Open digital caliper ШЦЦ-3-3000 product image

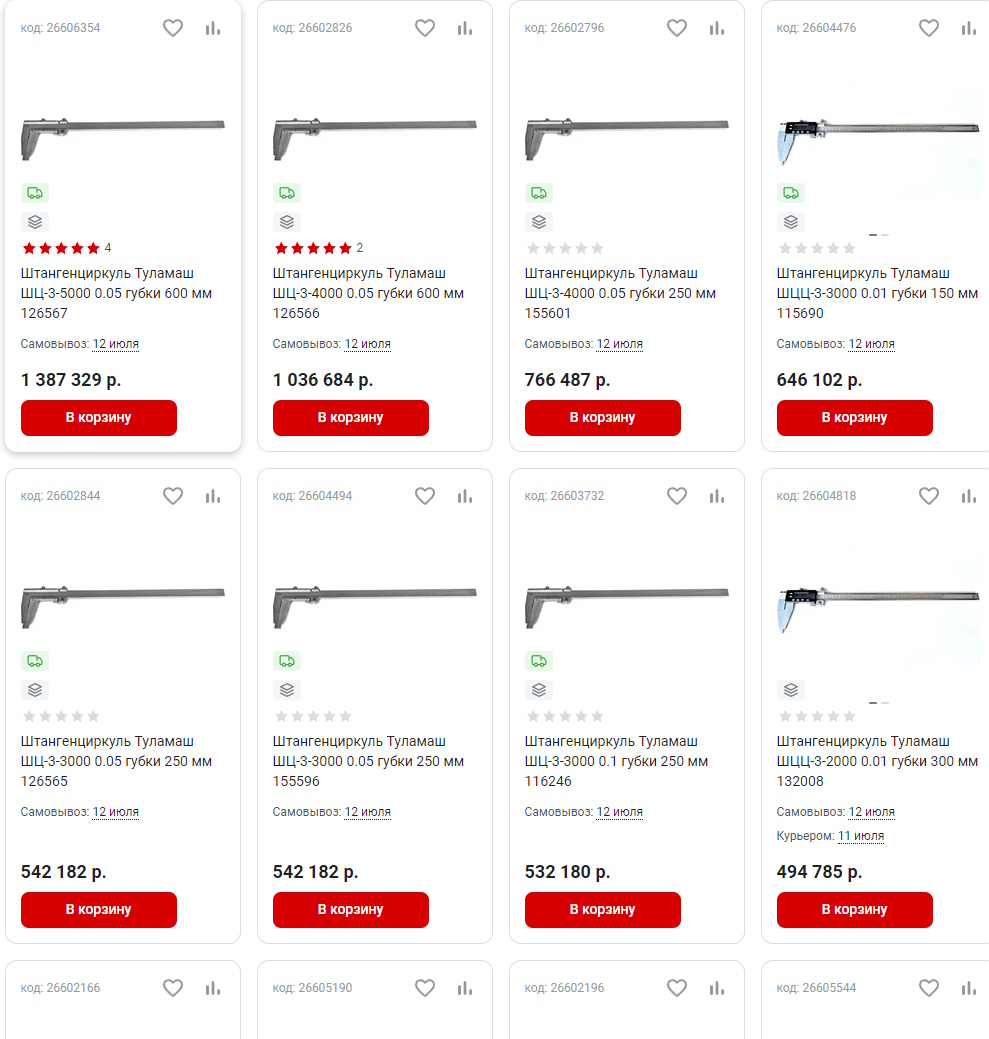coord(878,141)
